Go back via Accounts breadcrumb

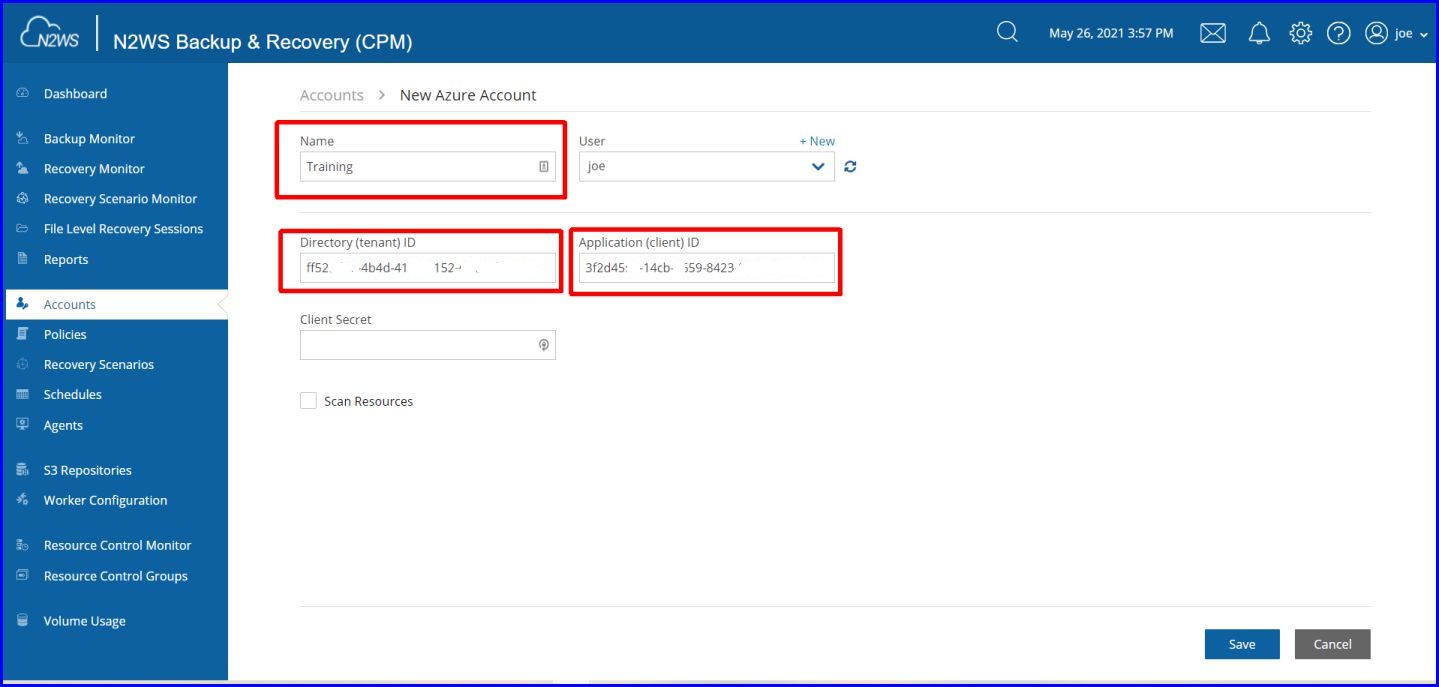[332, 95]
